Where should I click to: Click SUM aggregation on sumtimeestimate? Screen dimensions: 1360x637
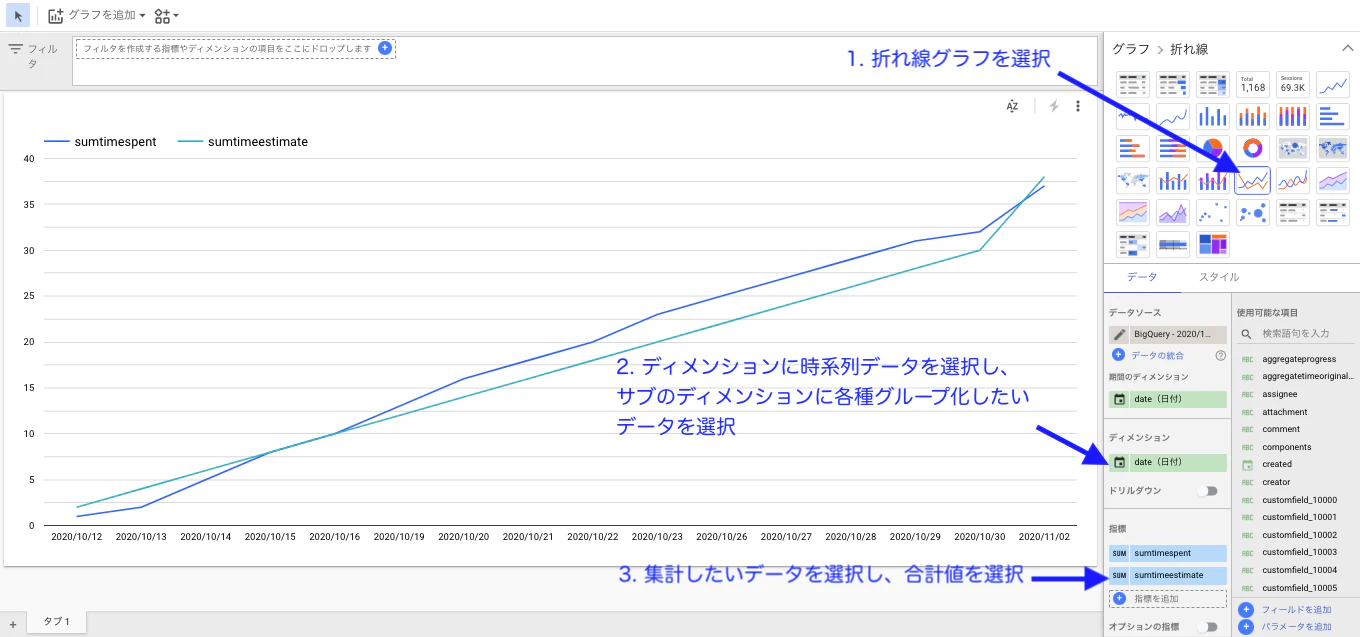[1119, 576]
